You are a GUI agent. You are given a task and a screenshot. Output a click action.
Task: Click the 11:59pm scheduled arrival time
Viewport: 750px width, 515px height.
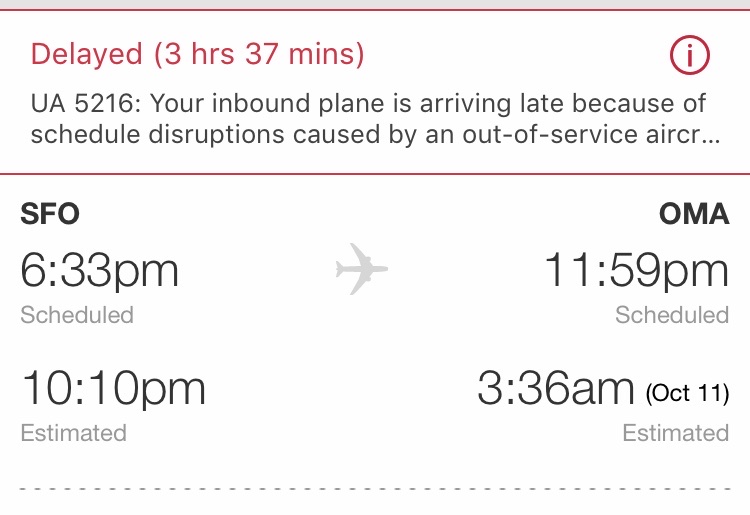coord(636,270)
